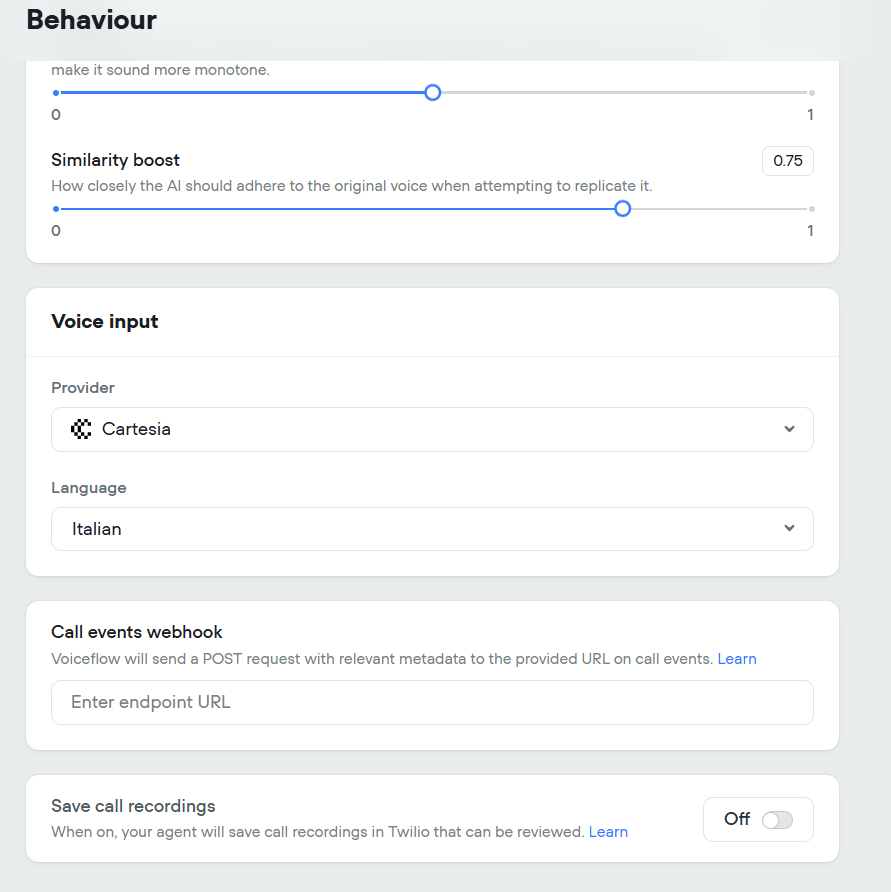
Task: Click the right end dot of Similarity boost slider
Action: 812,209
